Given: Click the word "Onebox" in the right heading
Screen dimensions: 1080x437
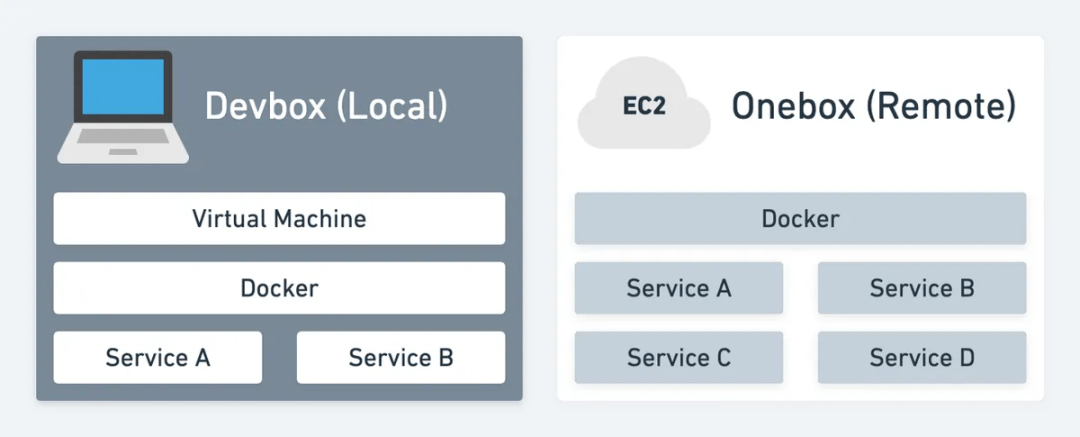Looking at the screenshot, I should point(790,105).
